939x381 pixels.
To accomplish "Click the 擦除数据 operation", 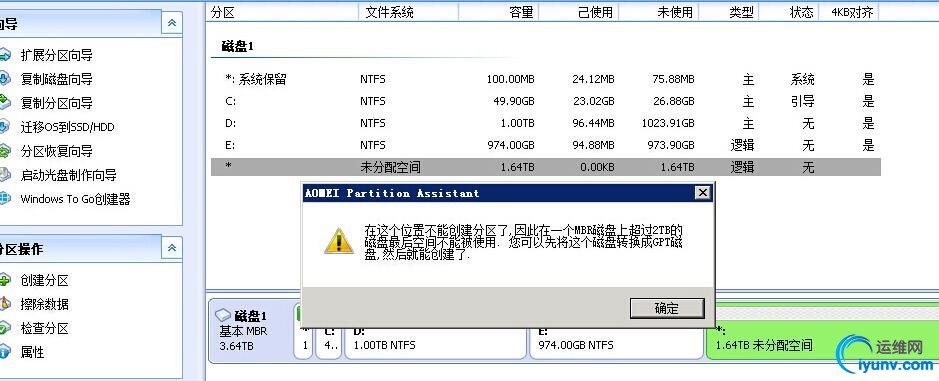I will [x=44, y=304].
